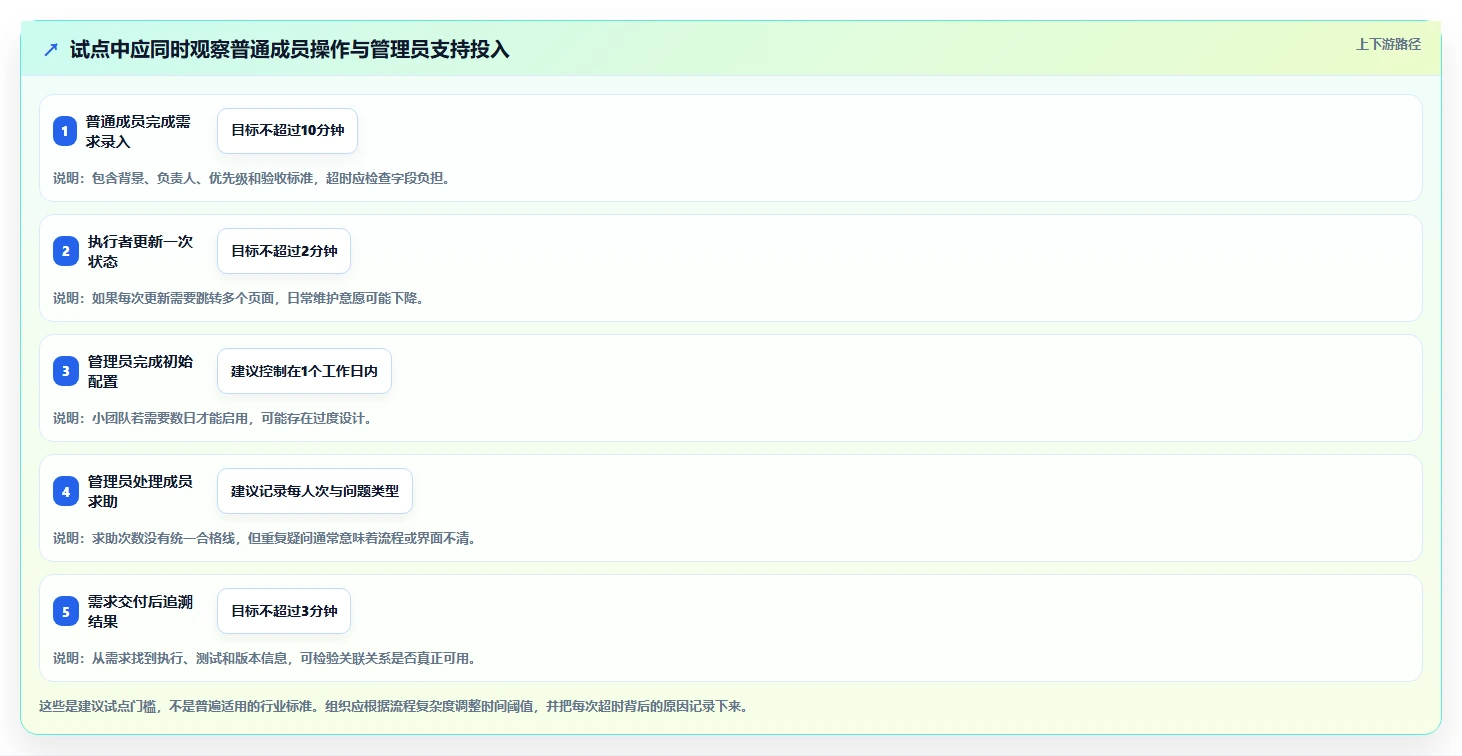Click the 建议记录每人次与问题类型 pill
Image resolution: width=1462 pixels, height=756 pixels.
click(x=315, y=491)
